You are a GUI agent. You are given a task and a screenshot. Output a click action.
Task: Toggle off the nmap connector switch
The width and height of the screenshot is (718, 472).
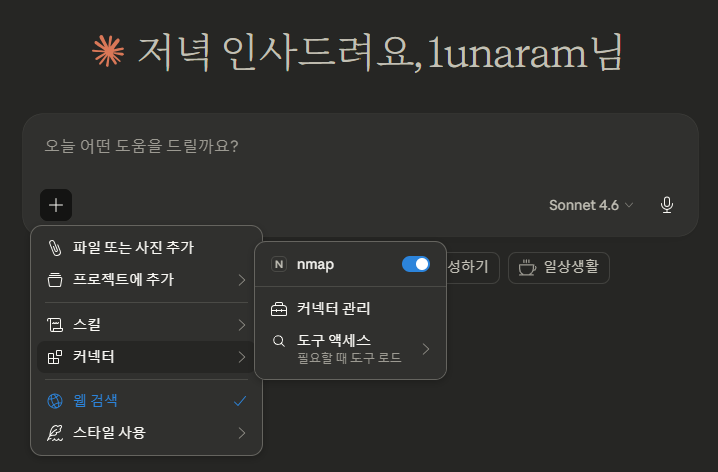click(415, 264)
